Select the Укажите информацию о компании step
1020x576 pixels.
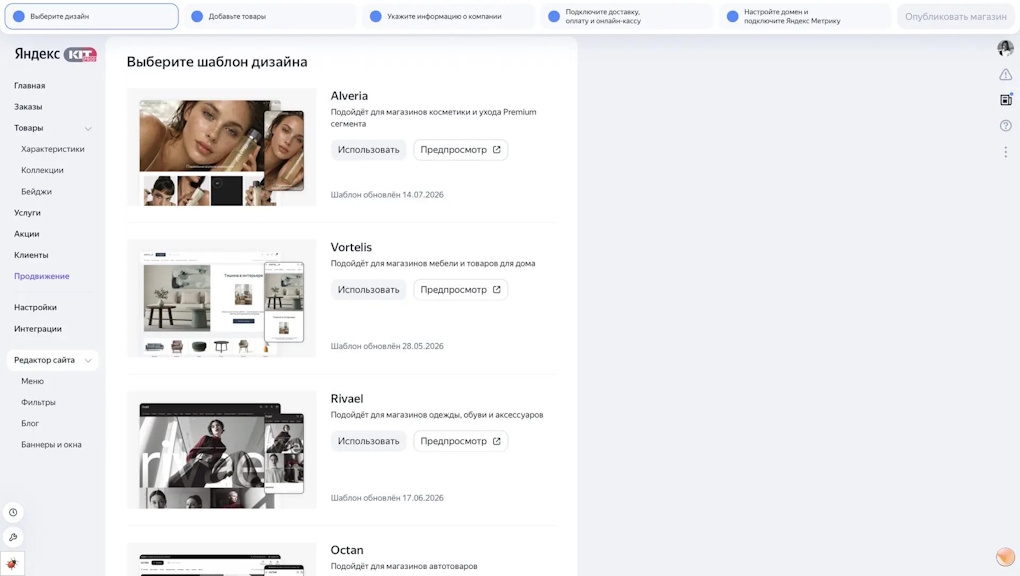tap(449, 16)
